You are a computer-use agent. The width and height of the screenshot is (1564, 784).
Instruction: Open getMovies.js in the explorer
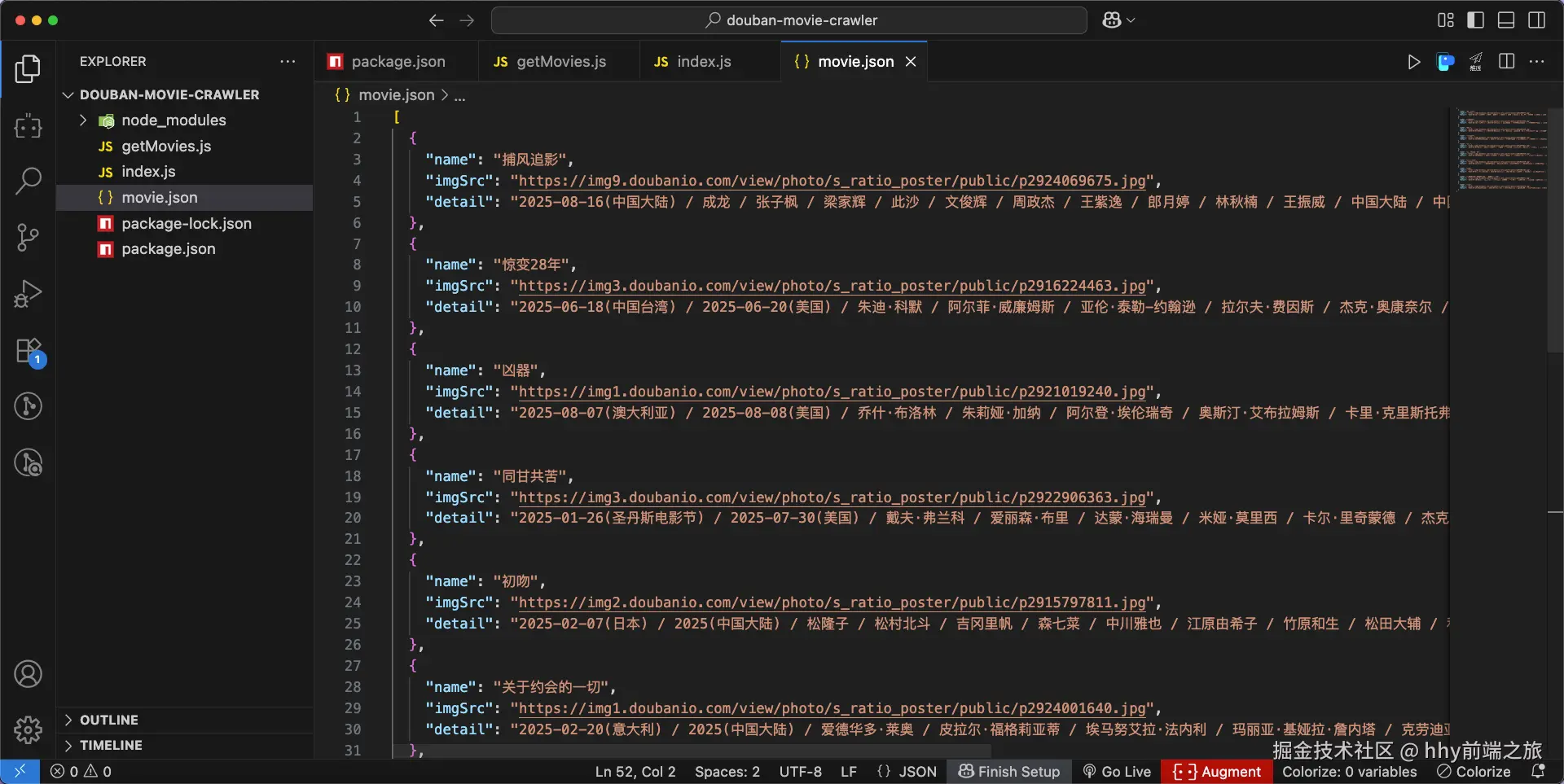(x=184, y=147)
